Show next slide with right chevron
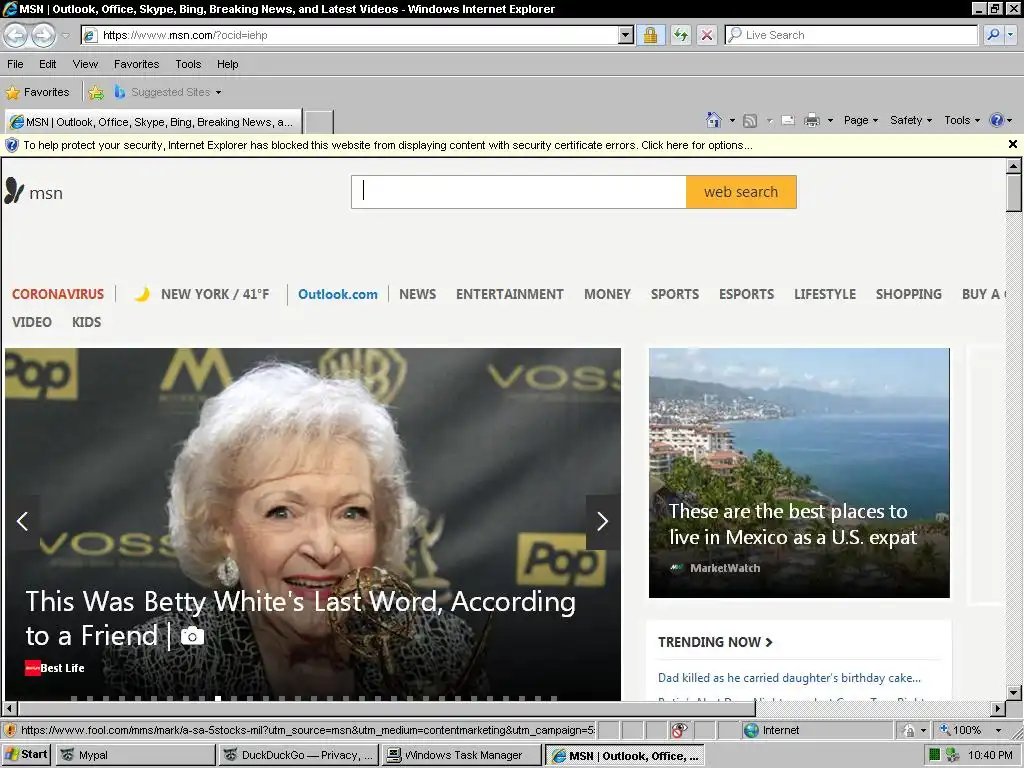 click(x=602, y=521)
